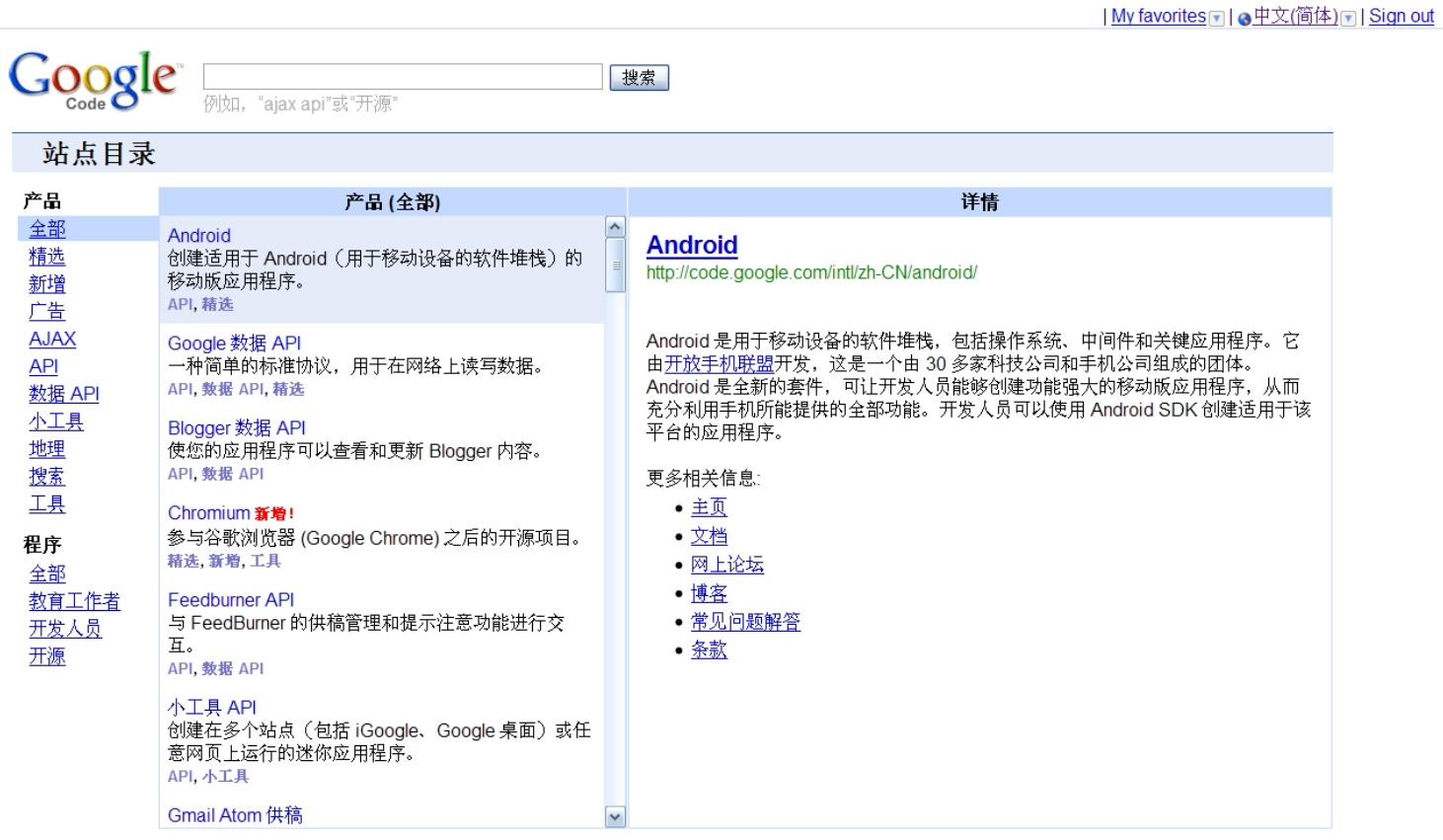Click the search input field
This screenshot has width=1443, height=840.
coord(403,77)
